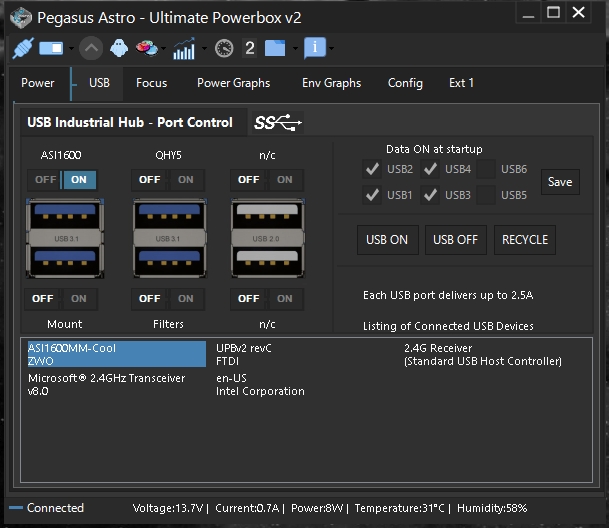This screenshot has width=609, height=528.
Task: Open the Ext 1 tab
Action: click(x=461, y=83)
